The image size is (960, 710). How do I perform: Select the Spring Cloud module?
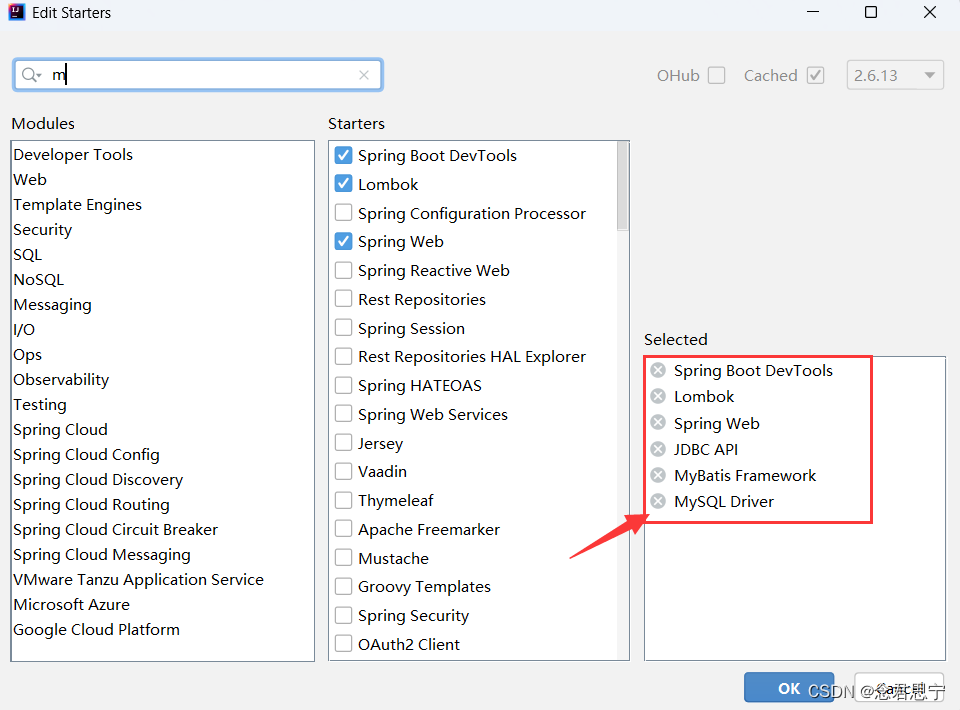60,430
